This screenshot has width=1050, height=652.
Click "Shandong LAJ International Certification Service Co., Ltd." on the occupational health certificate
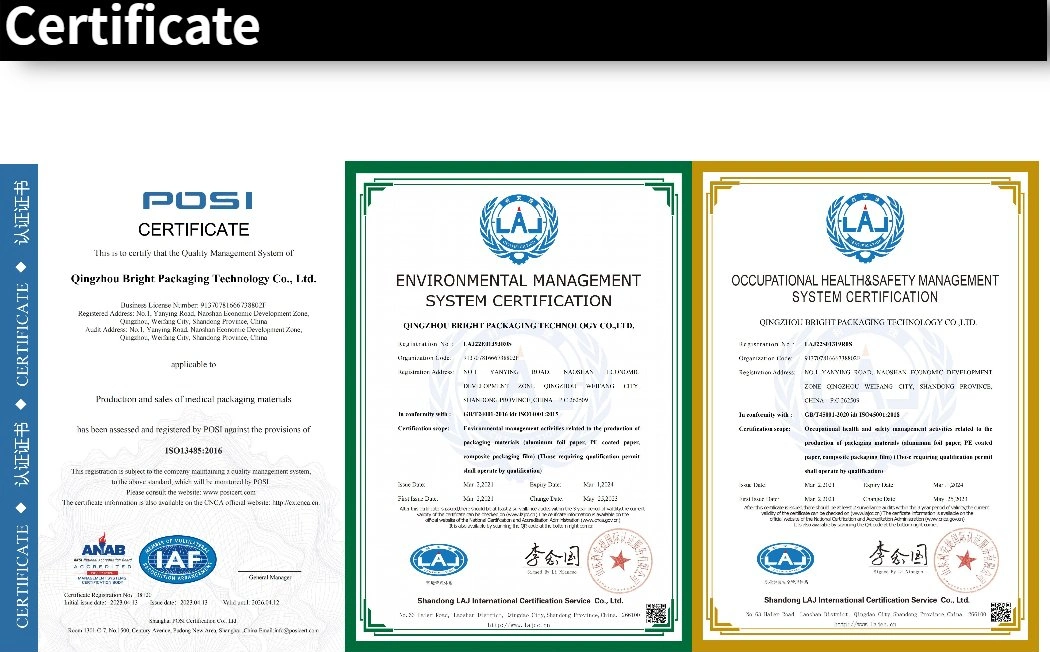click(x=867, y=600)
